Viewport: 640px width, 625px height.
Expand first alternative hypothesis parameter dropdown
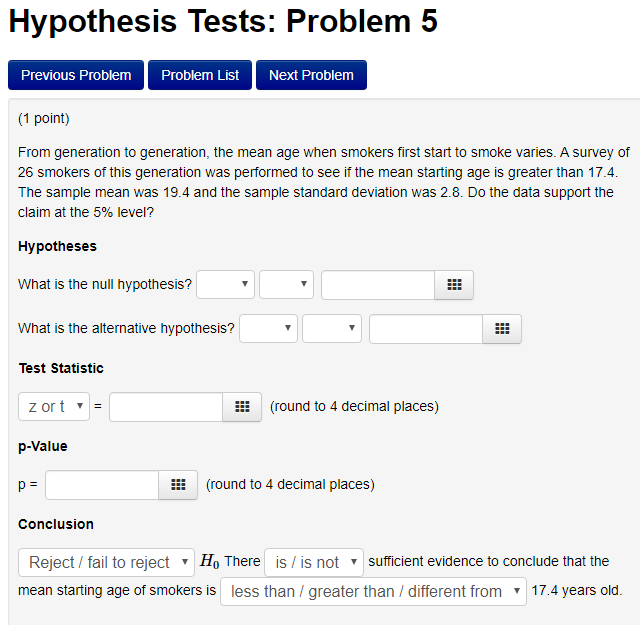tap(268, 328)
